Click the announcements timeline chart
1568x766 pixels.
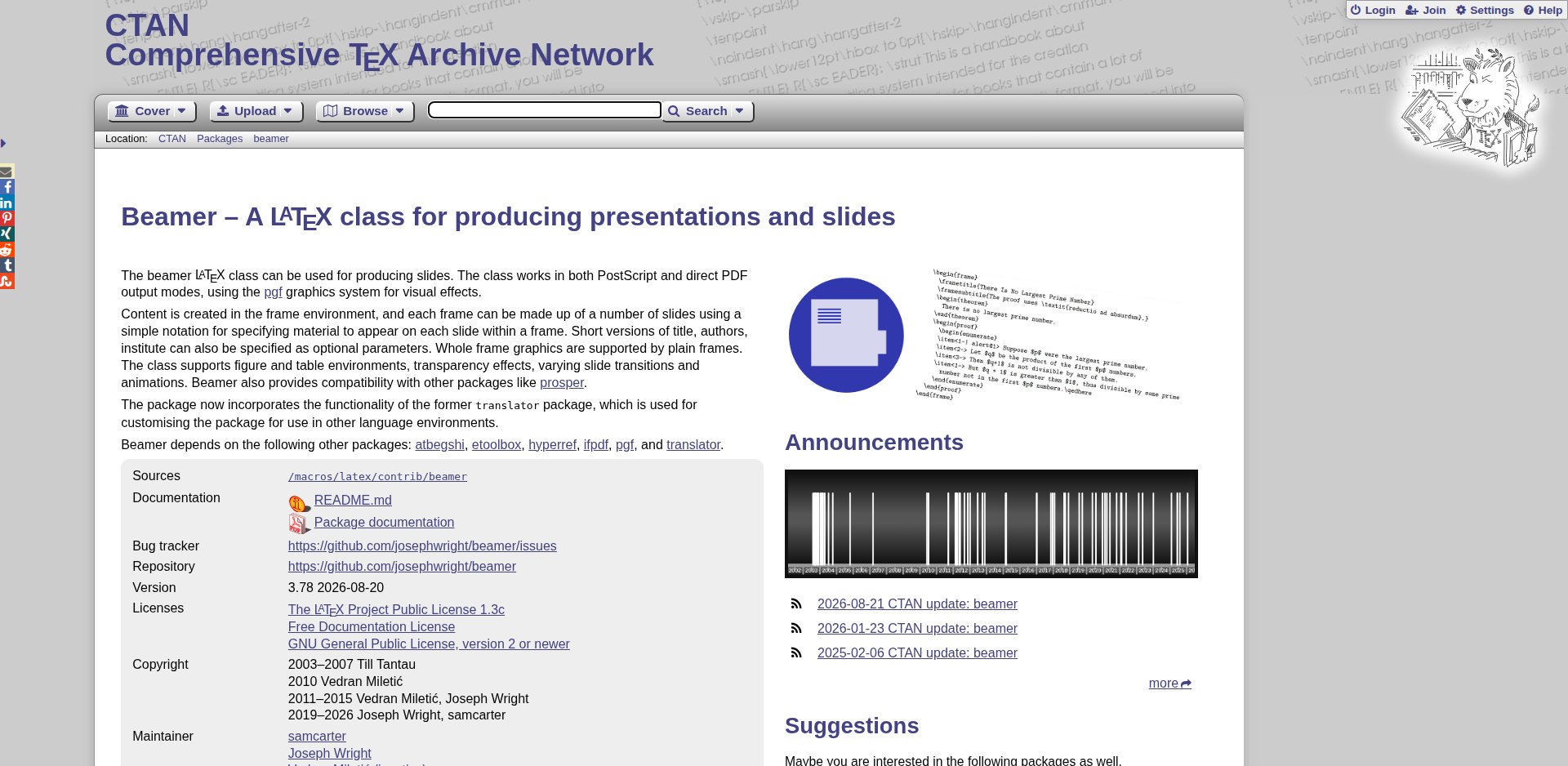click(x=991, y=523)
